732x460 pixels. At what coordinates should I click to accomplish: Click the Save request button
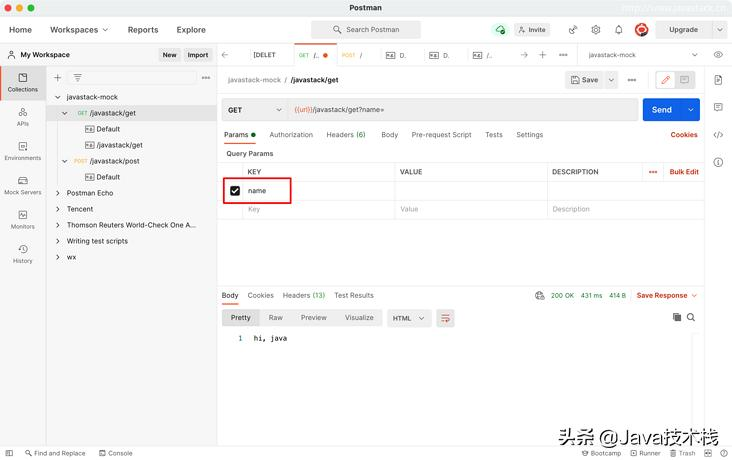coord(584,80)
